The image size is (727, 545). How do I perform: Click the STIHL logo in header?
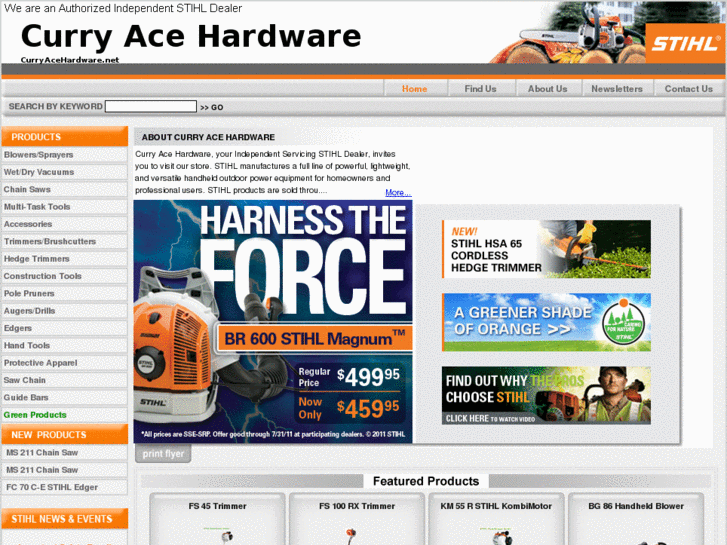685,44
